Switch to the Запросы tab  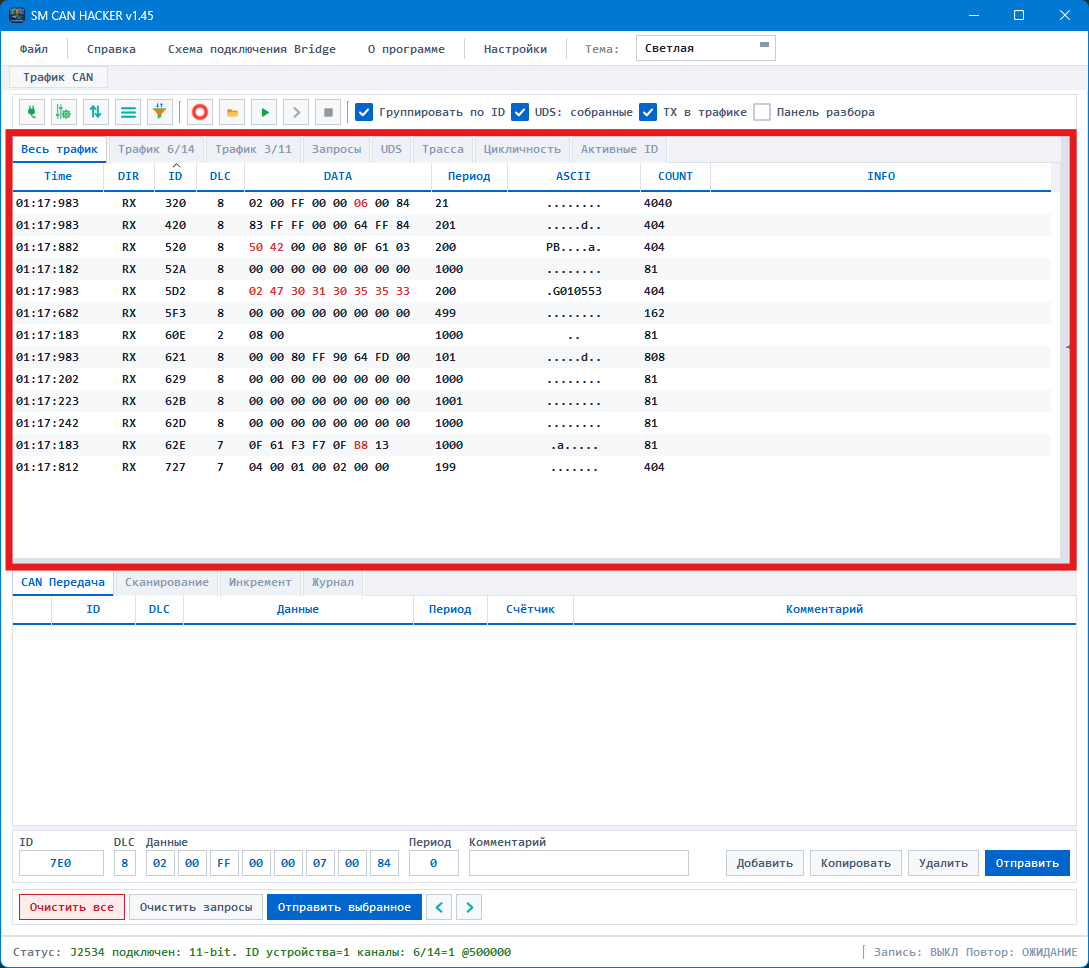pyautogui.click(x=336, y=149)
